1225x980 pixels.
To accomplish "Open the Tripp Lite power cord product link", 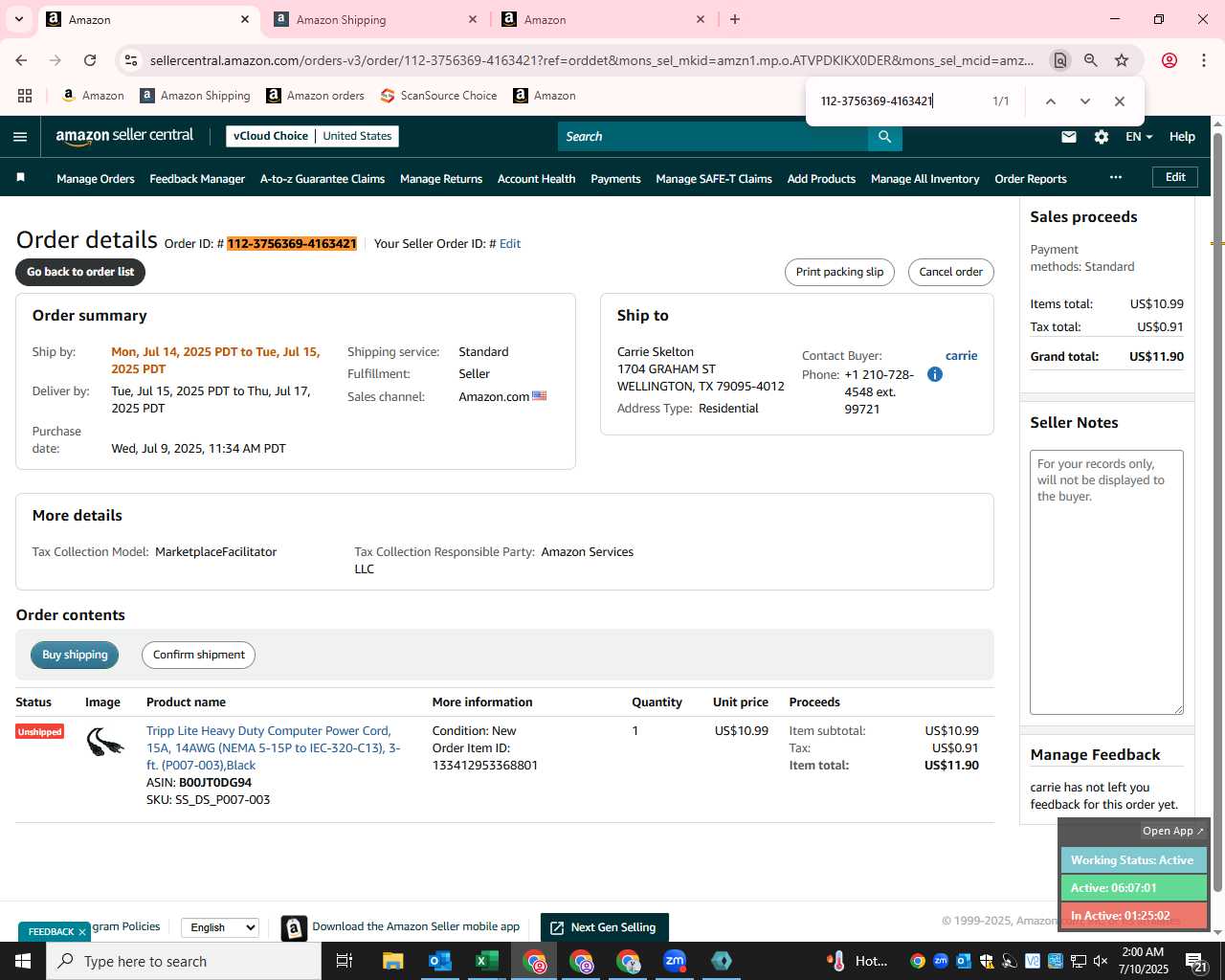I will [273, 748].
